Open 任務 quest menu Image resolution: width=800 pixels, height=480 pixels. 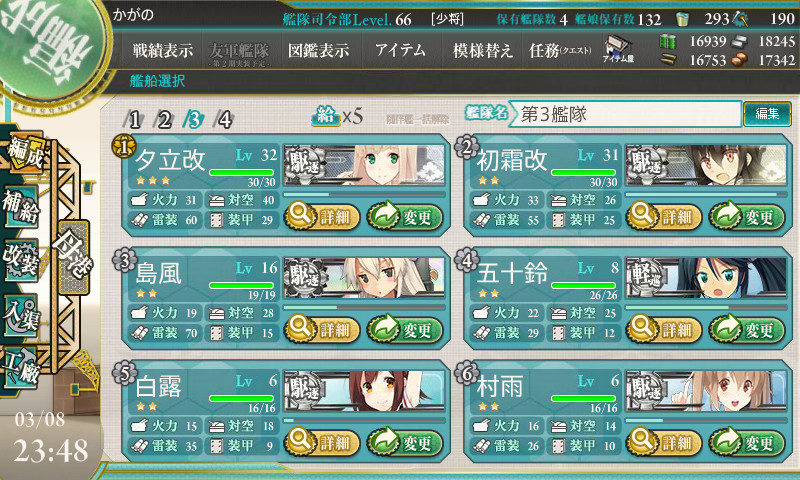click(x=560, y=50)
